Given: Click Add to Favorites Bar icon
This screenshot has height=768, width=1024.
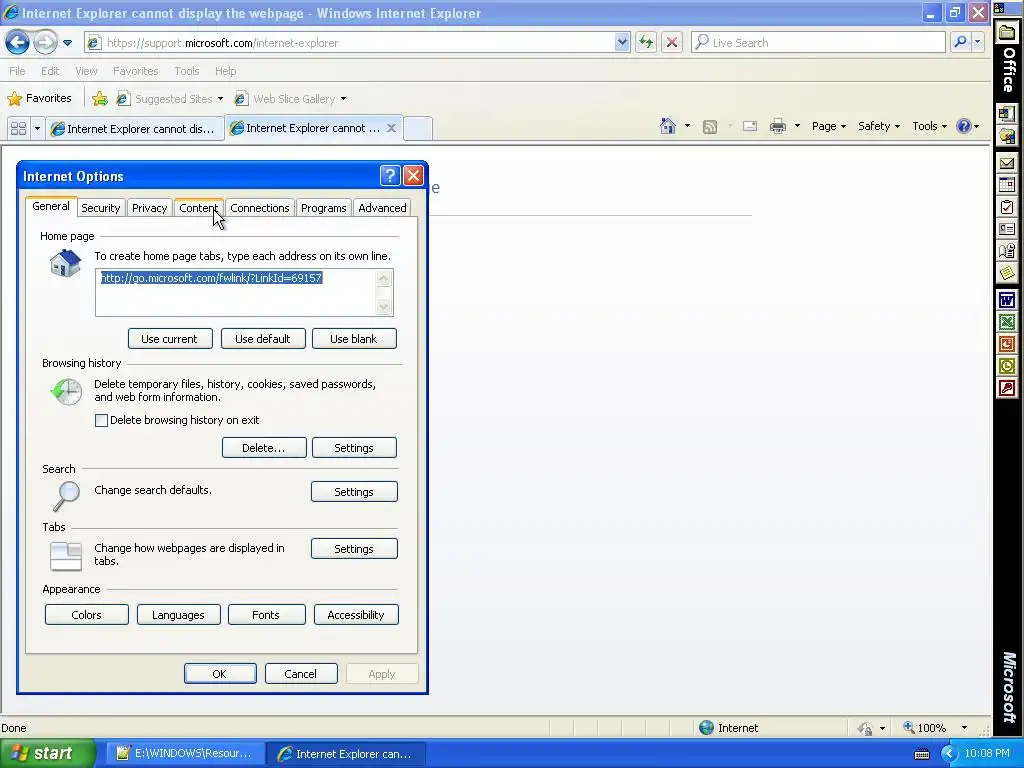Looking at the screenshot, I should coord(100,99).
